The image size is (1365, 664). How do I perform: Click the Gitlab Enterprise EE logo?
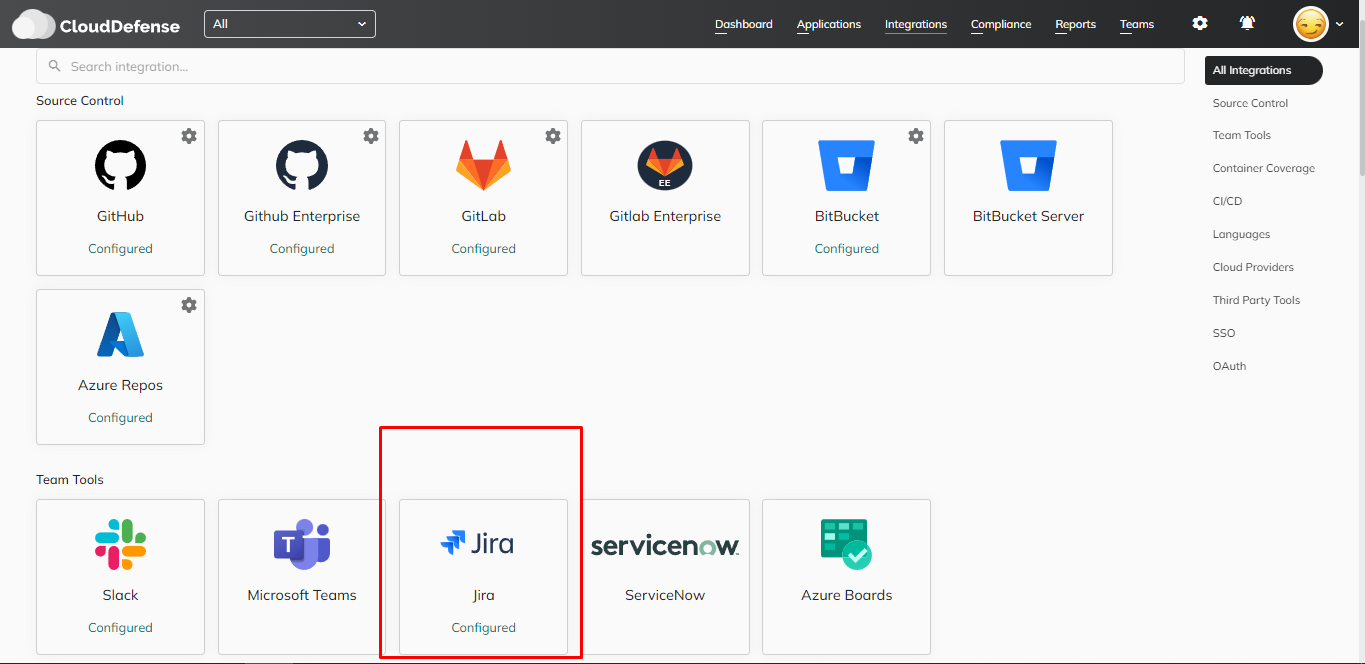coord(665,165)
